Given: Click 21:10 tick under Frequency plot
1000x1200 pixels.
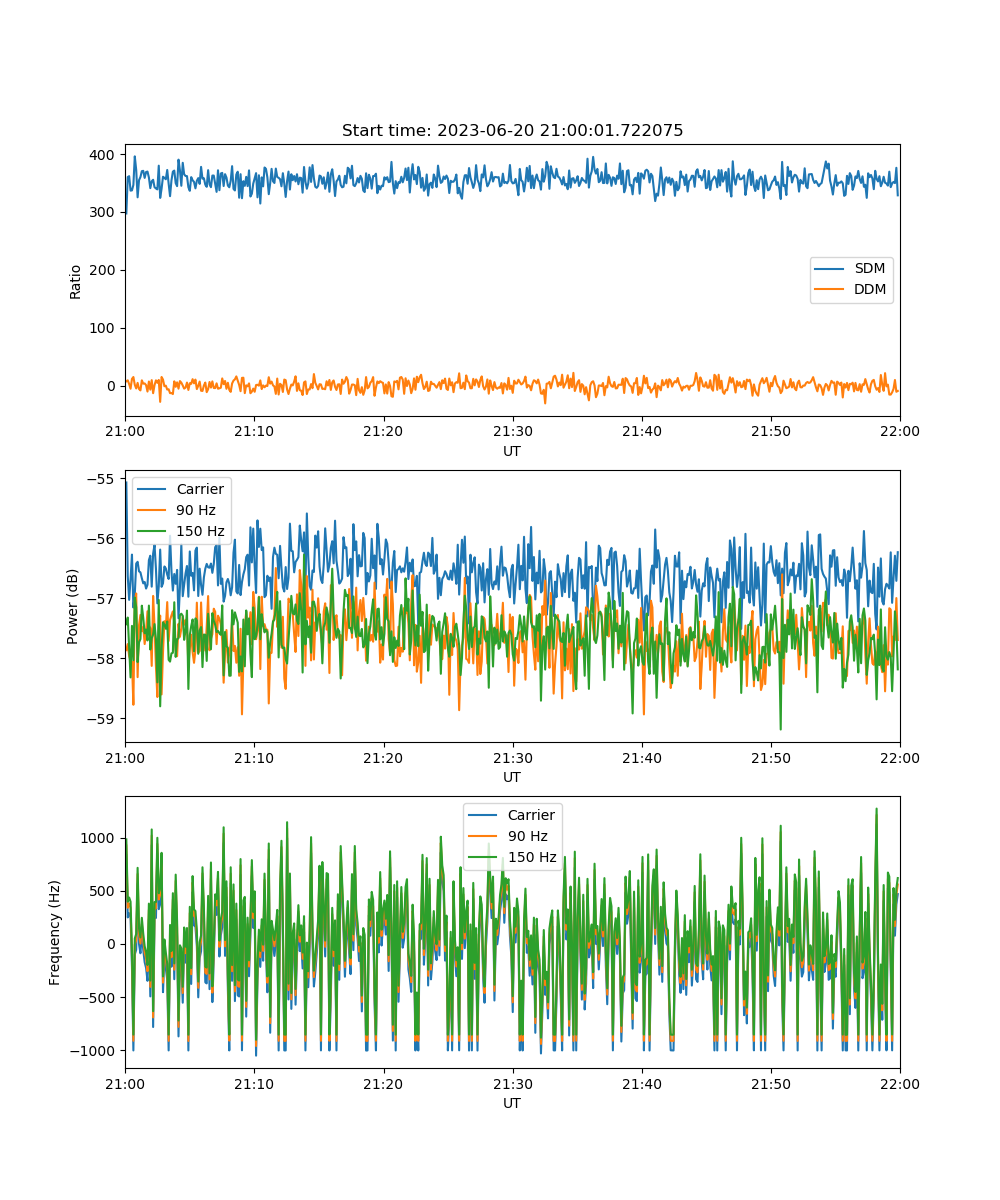Looking at the screenshot, I should point(254,1084).
